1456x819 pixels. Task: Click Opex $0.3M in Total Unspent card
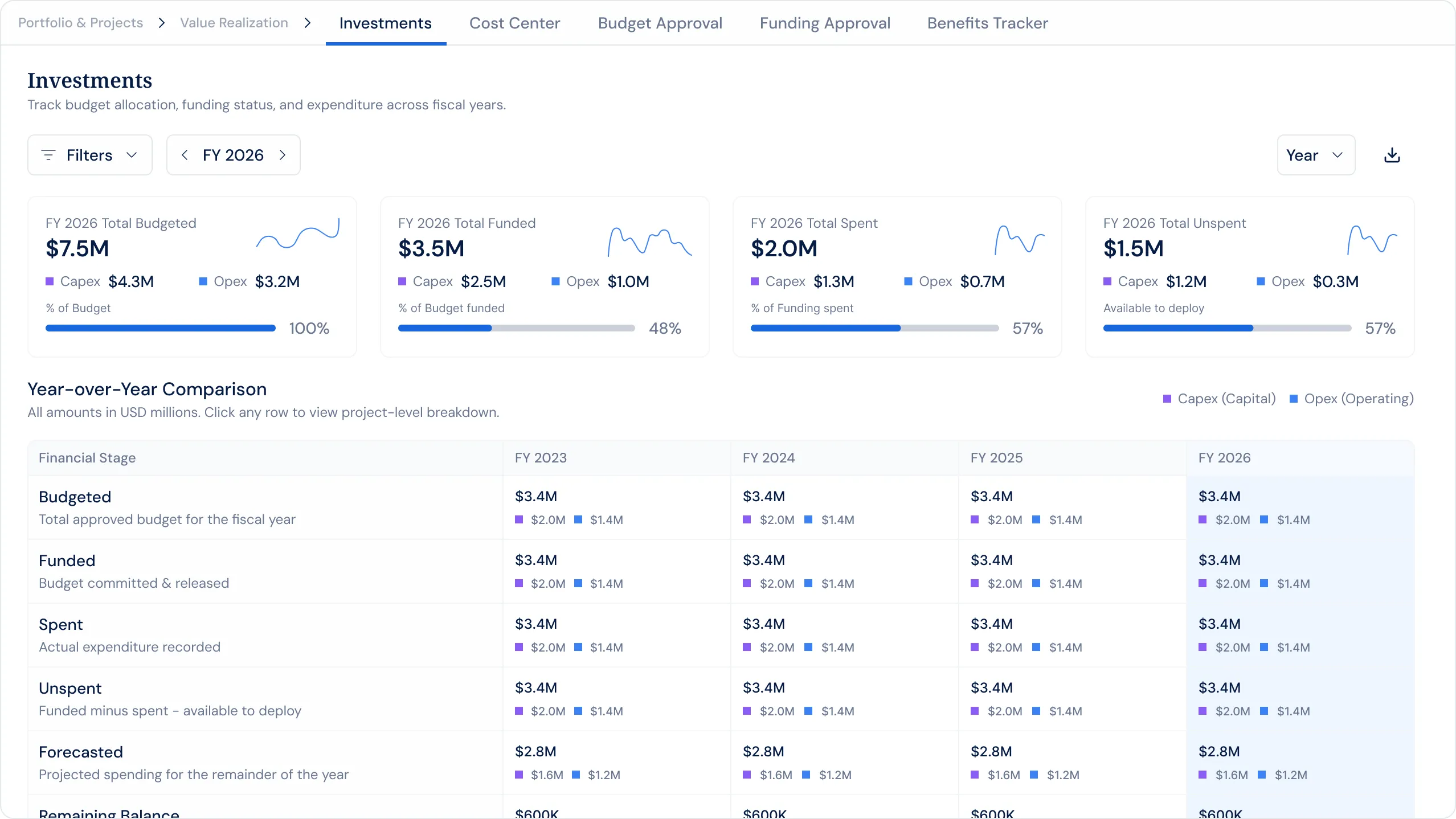tap(1336, 281)
